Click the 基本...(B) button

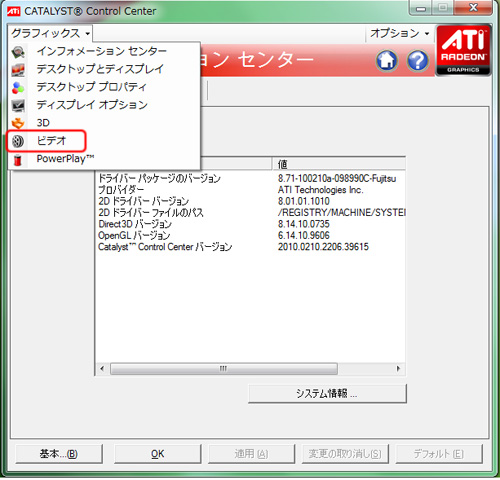(59, 454)
